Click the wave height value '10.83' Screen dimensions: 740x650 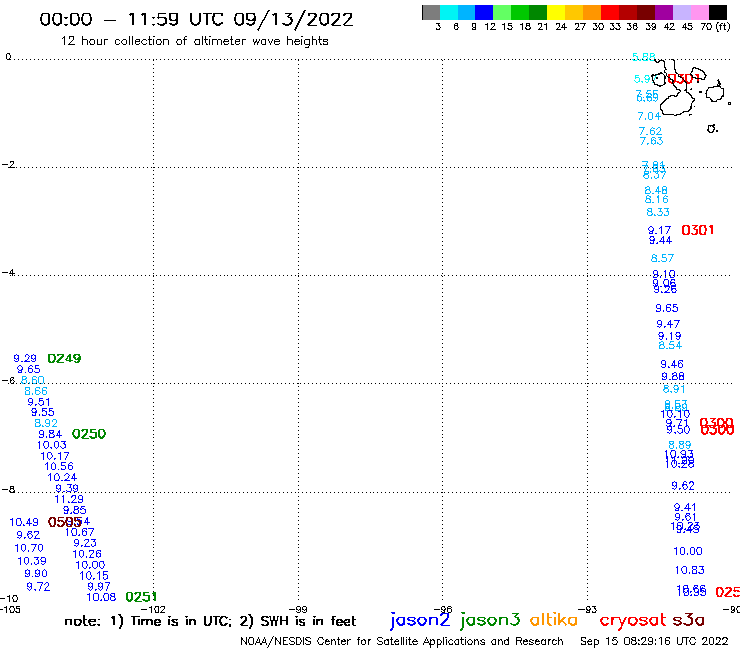(690, 570)
